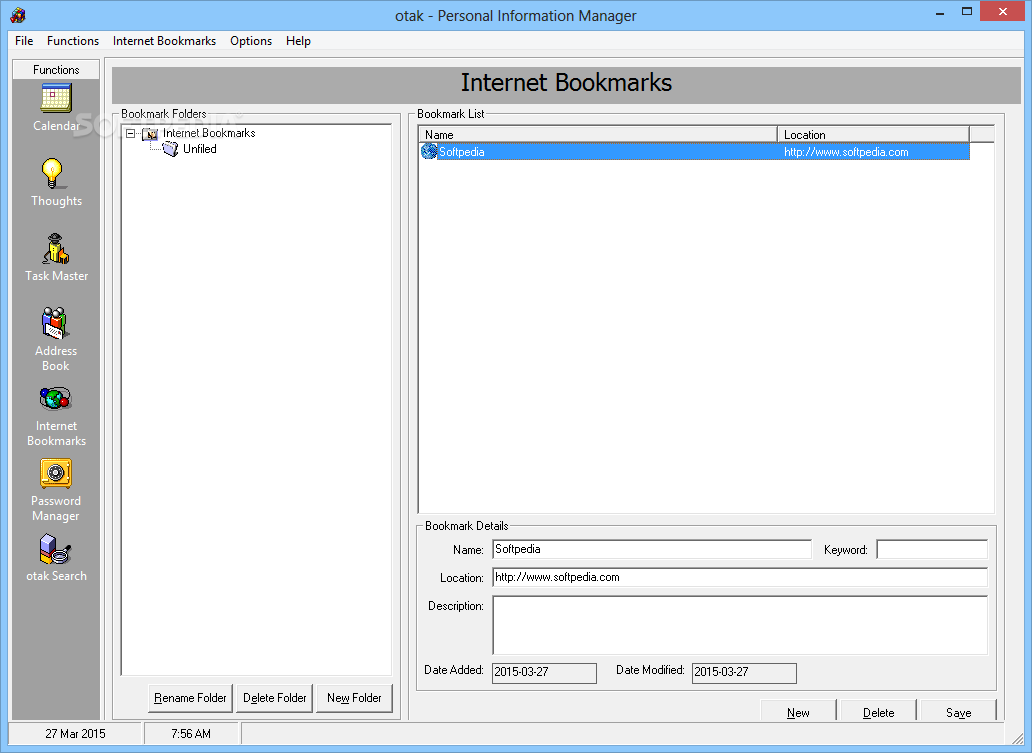1032x753 pixels.
Task: Click the Date Added field
Action: tap(544, 673)
